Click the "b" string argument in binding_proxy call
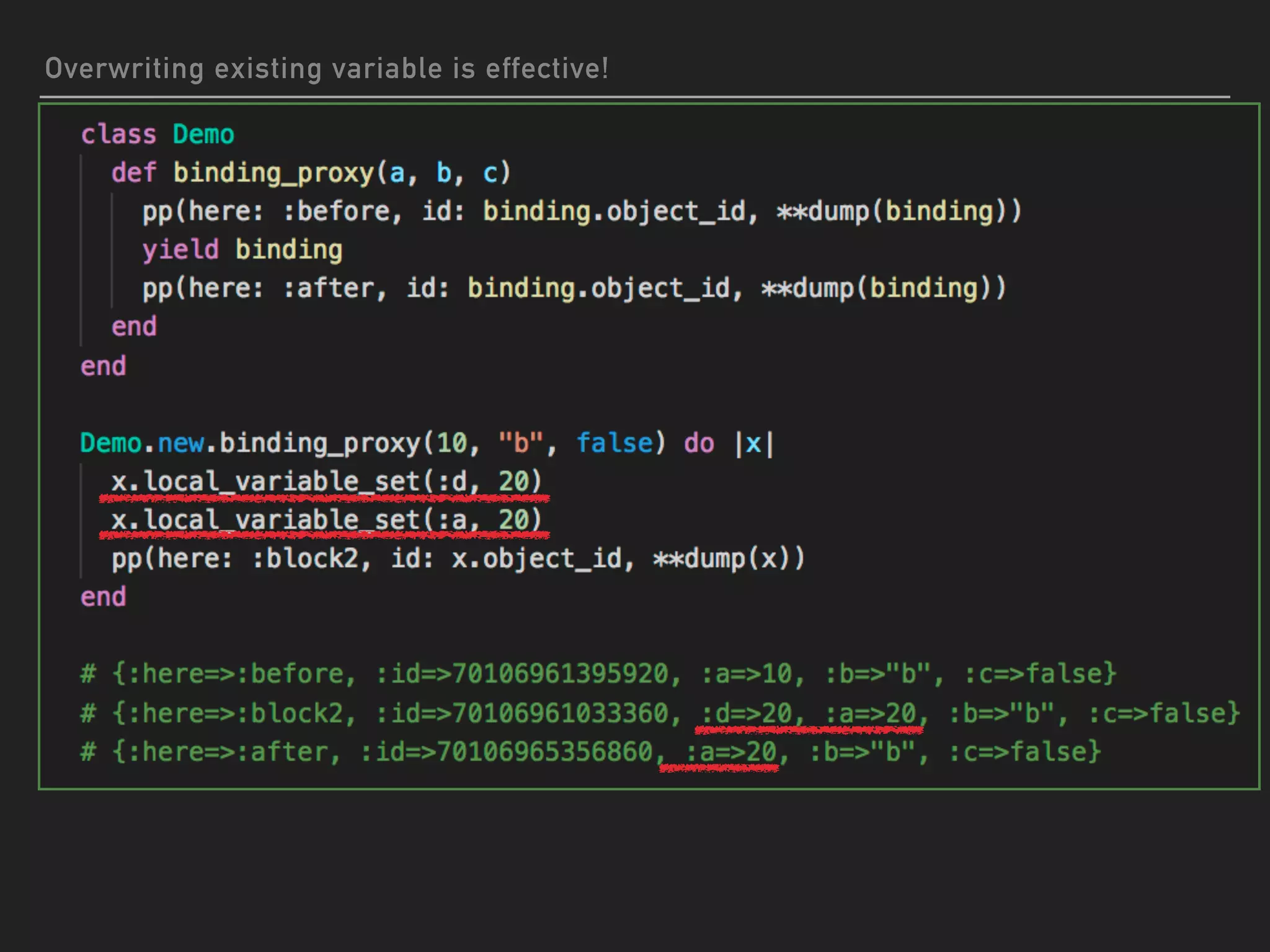 pyautogui.click(x=521, y=443)
